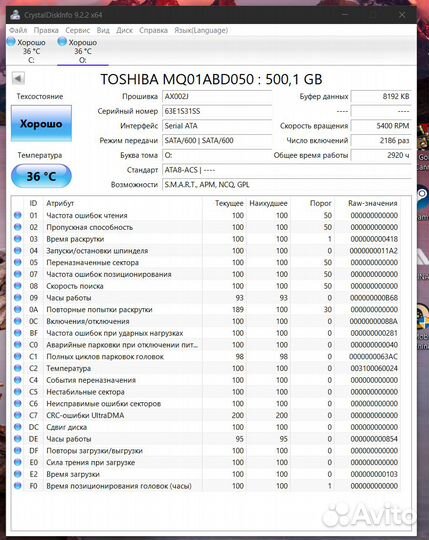Click the 36 °C temperature button

point(41,176)
